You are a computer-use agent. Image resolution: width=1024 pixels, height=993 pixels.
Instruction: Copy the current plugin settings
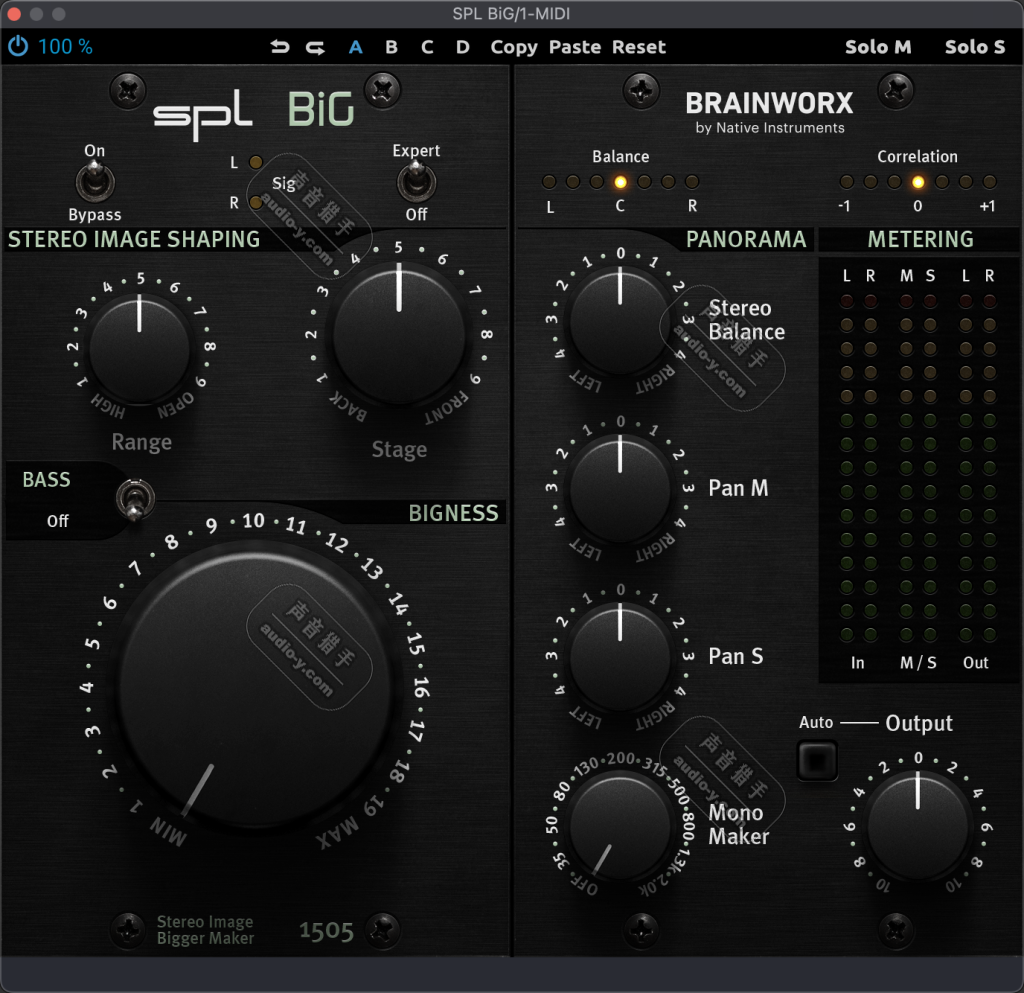(x=514, y=47)
